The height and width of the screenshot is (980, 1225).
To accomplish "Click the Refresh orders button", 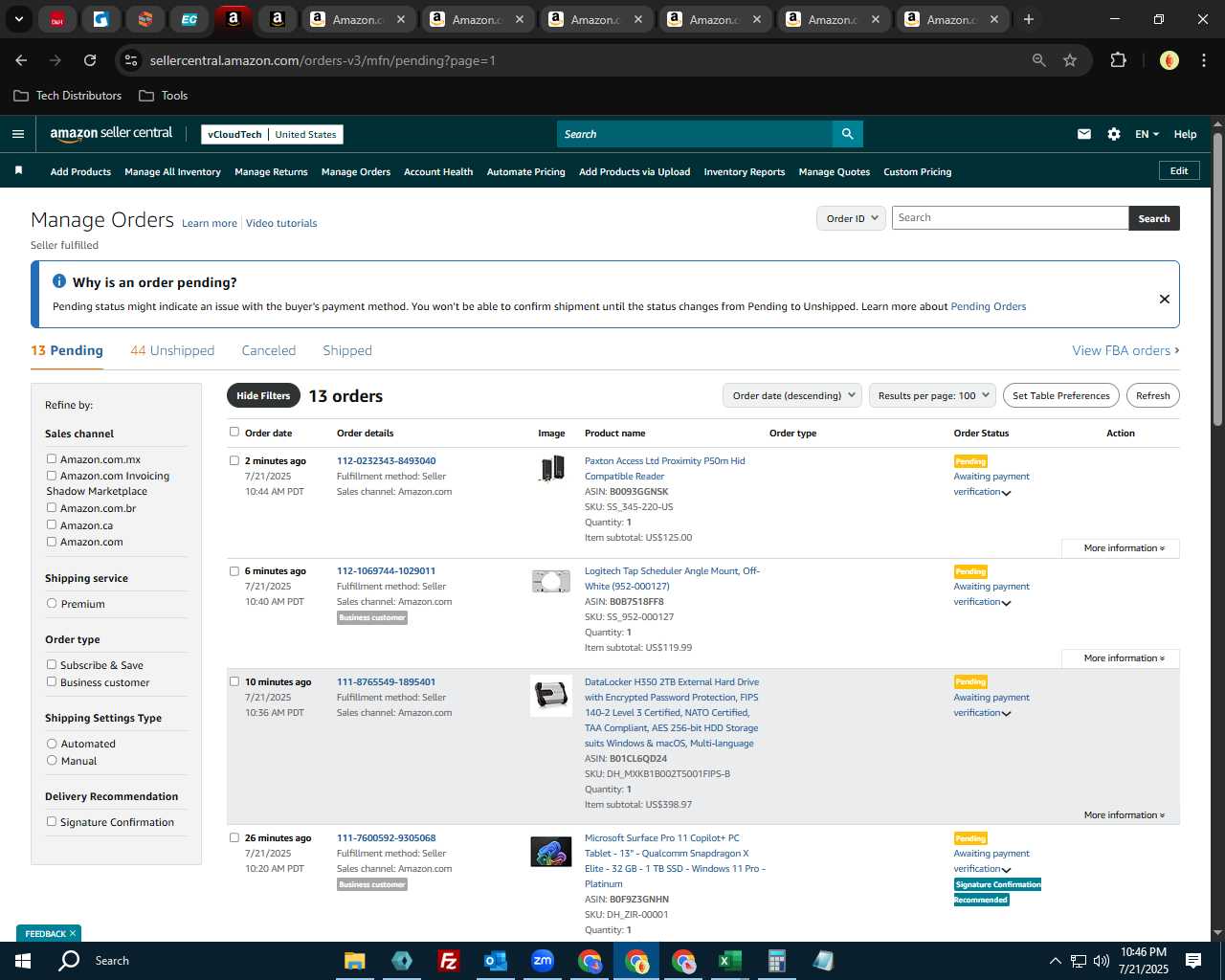I will pyautogui.click(x=1153, y=395).
